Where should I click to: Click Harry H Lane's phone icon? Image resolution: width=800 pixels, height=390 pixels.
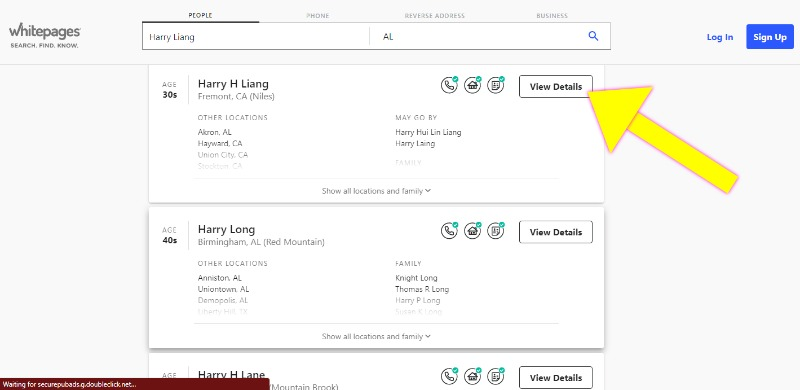[x=449, y=377]
